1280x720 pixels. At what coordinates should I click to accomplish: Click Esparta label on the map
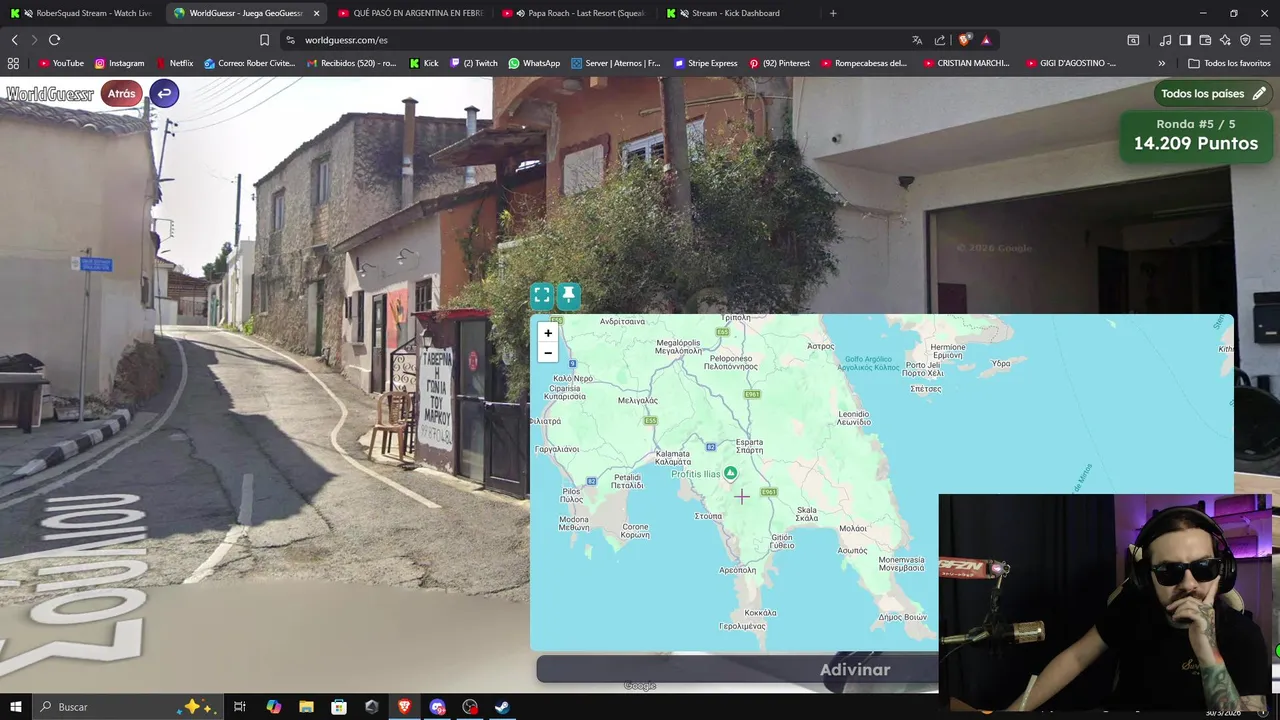749,446
